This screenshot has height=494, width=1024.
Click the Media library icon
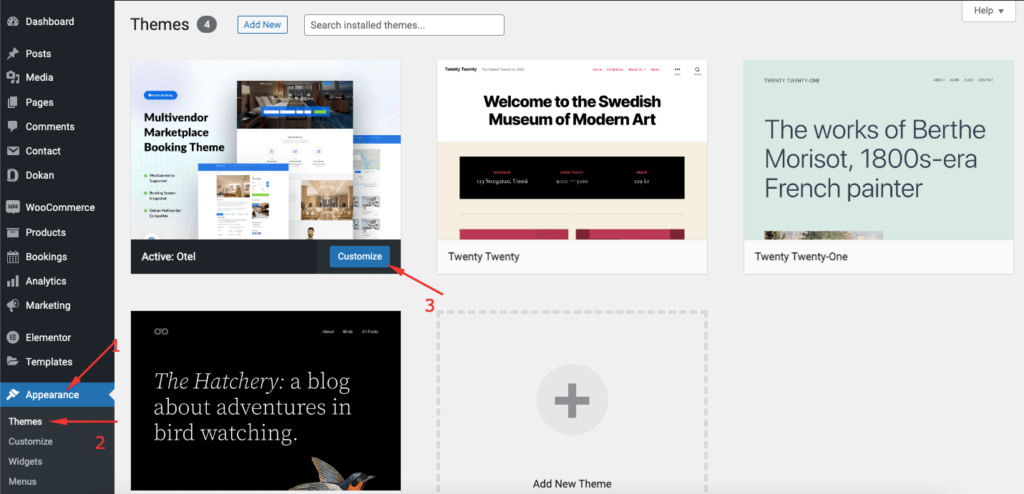[x=12, y=78]
